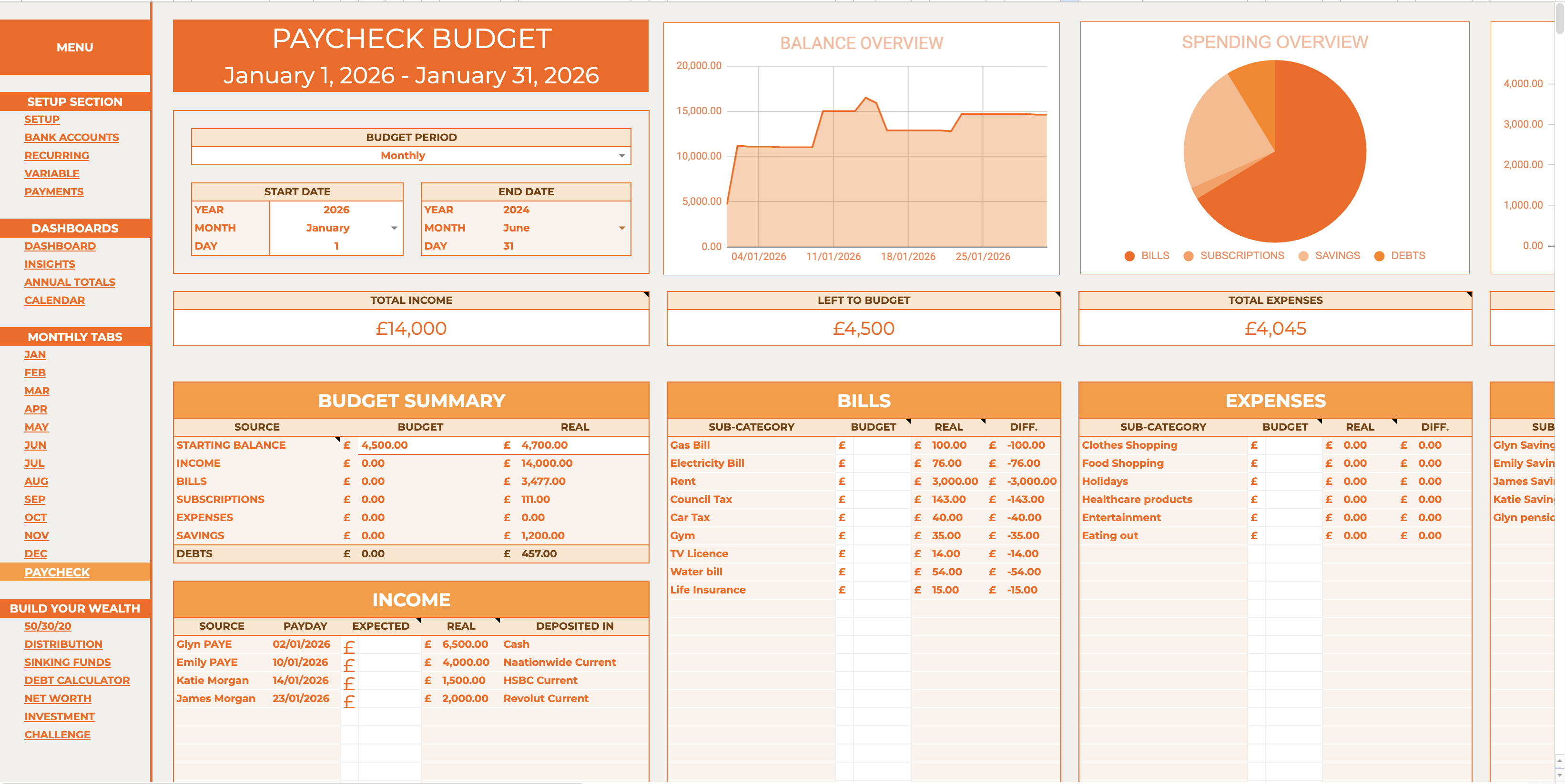Open the CALENDAR link
Viewport: 1565px width, 784px height.
pyautogui.click(x=55, y=301)
